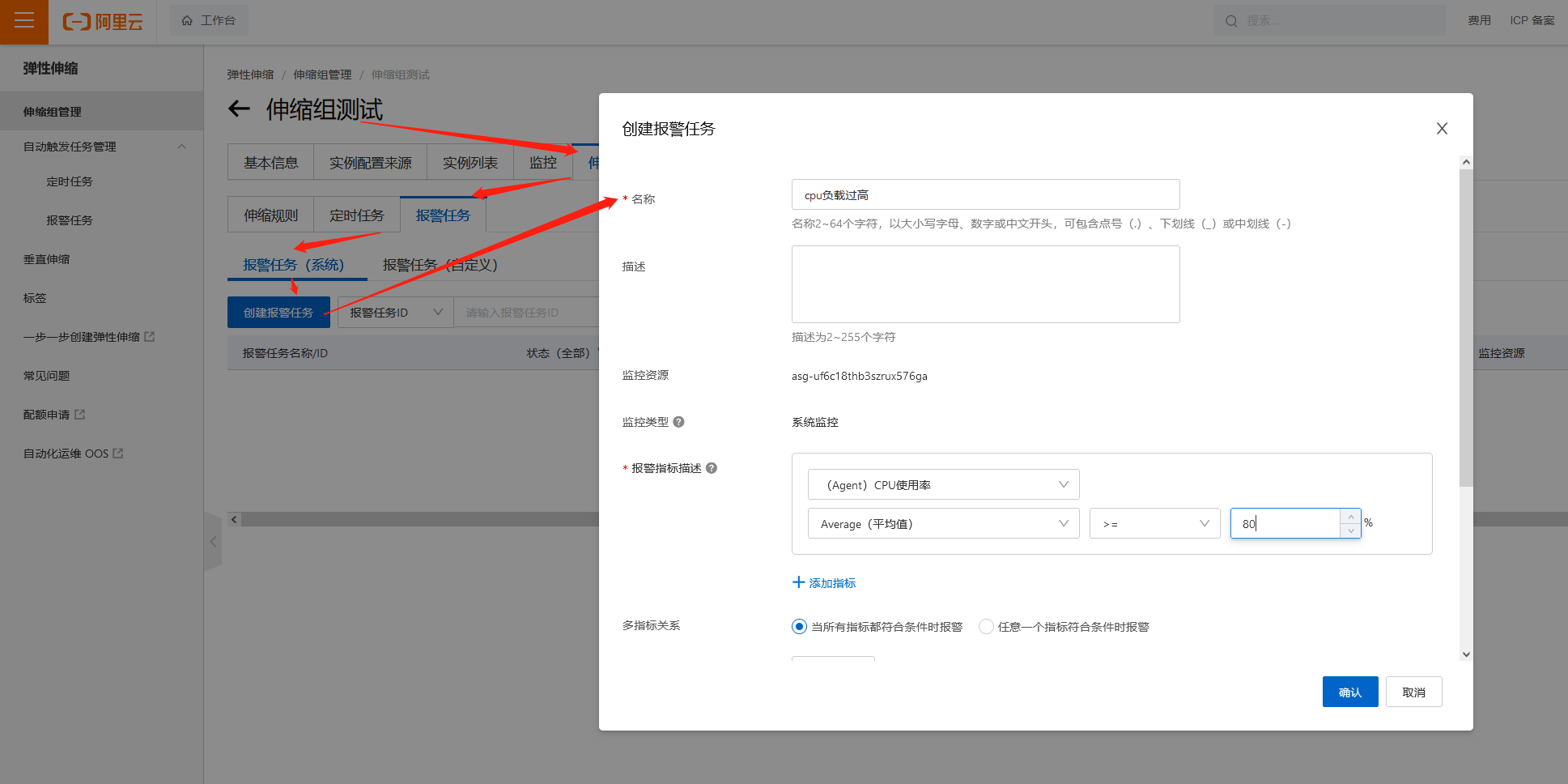This screenshot has width=1568, height=784.
Task: Select 当所有指标都符合条件时报警 radio
Action: click(x=799, y=626)
